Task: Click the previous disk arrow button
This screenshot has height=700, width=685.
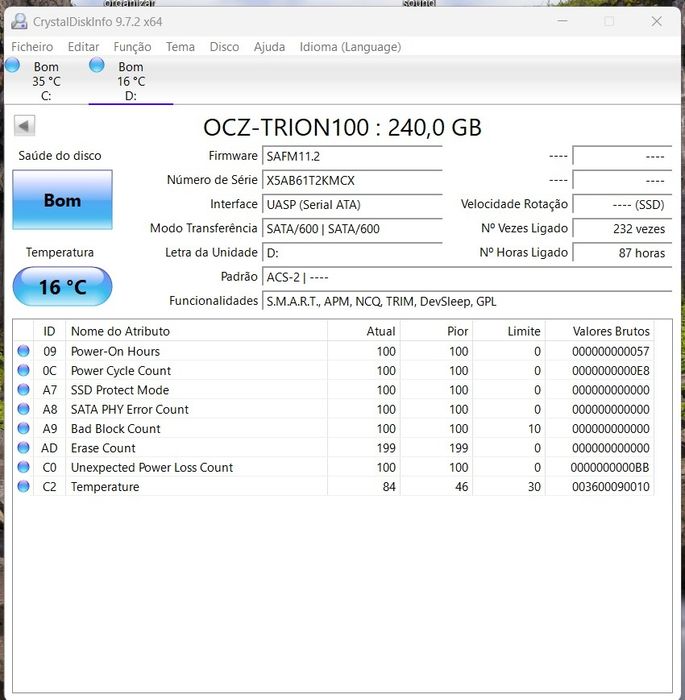Action: coord(24,126)
